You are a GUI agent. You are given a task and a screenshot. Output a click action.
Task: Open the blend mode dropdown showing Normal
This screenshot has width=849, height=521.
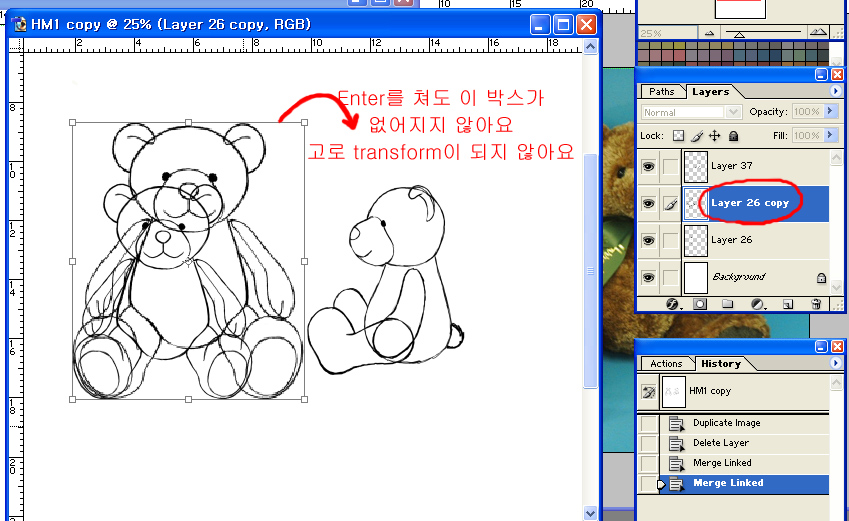click(691, 112)
